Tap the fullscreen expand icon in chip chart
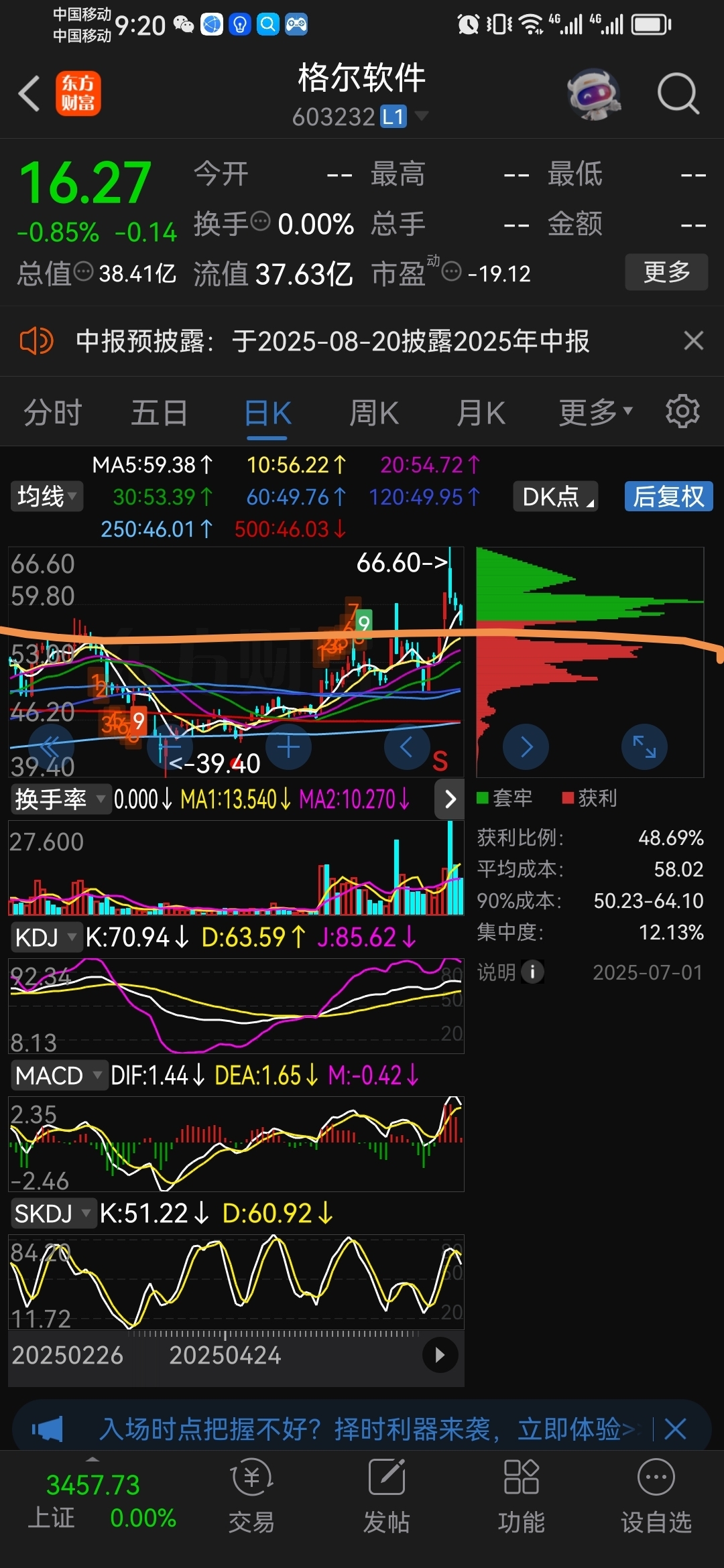This screenshot has height=1568, width=724. point(644,746)
